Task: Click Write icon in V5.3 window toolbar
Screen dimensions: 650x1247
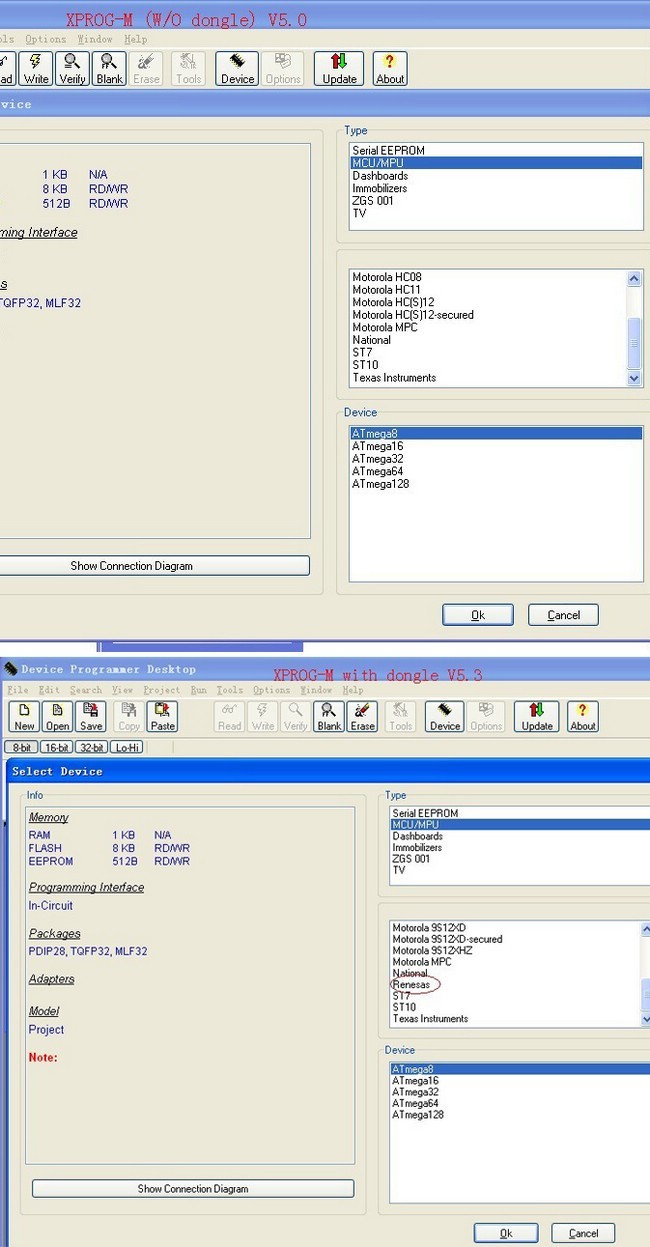Action: pos(263,716)
